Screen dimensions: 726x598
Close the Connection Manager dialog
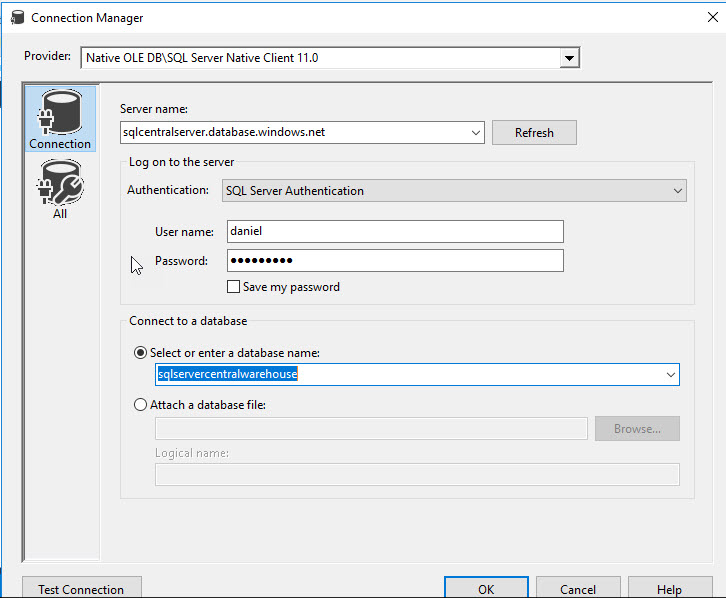tap(713, 17)
